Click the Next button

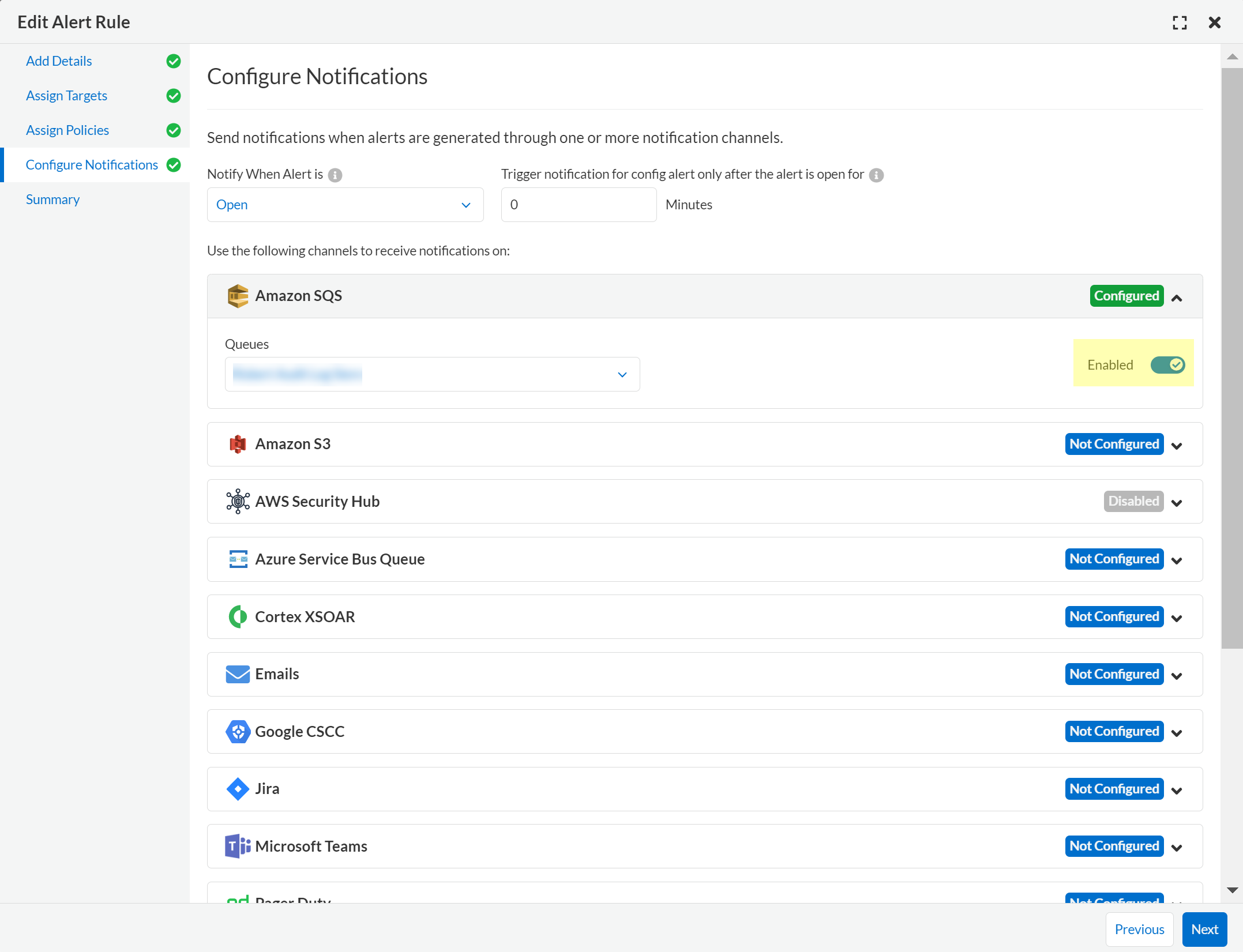[x=1204, y=929]
